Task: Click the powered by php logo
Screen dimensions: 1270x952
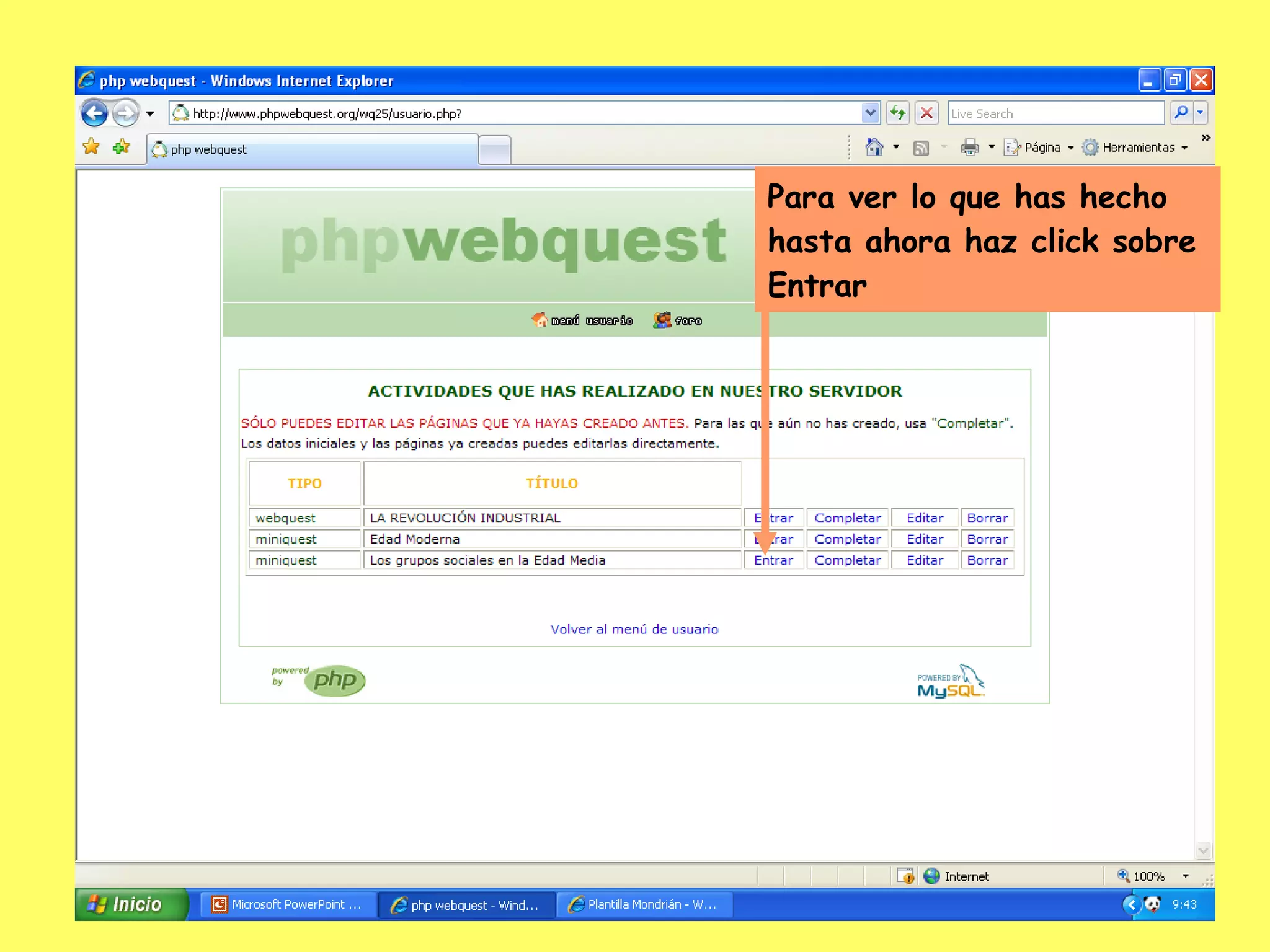Action: (x=319, y=680)
